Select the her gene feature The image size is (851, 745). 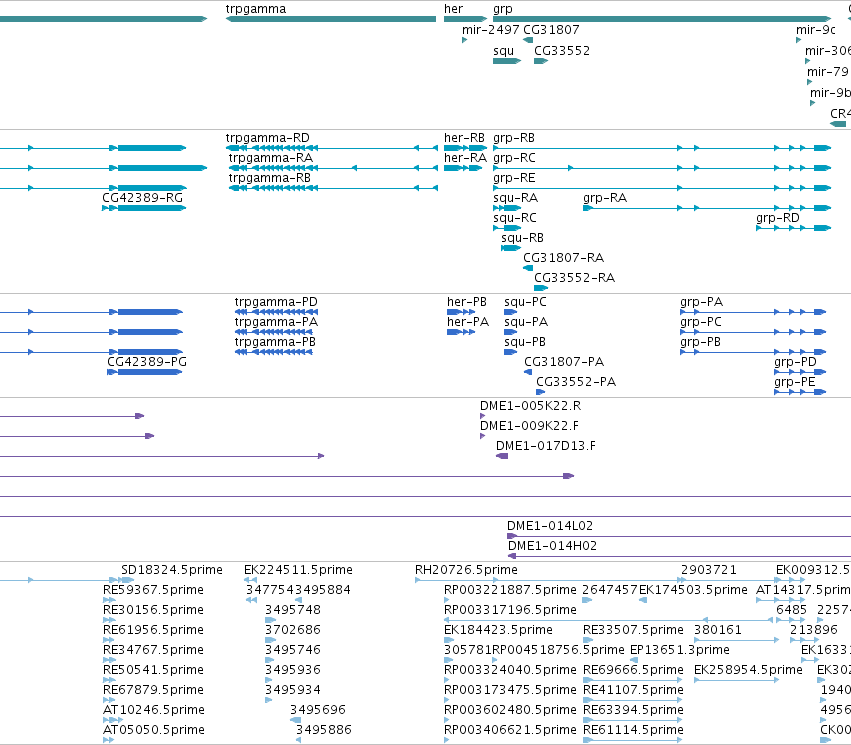coord(465,19)
